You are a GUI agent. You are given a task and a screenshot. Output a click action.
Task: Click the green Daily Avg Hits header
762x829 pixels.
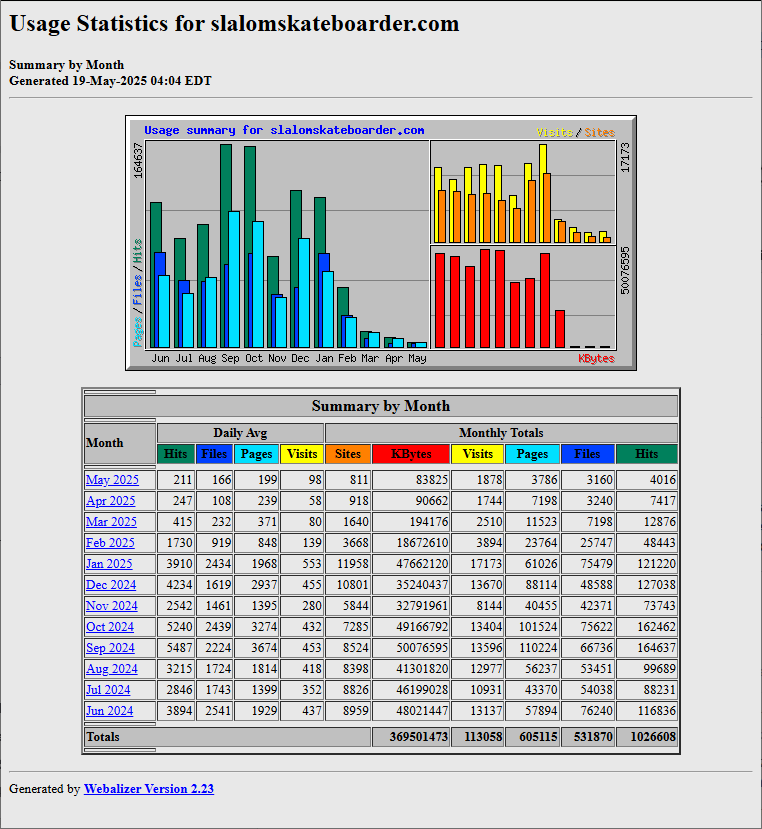176,454
